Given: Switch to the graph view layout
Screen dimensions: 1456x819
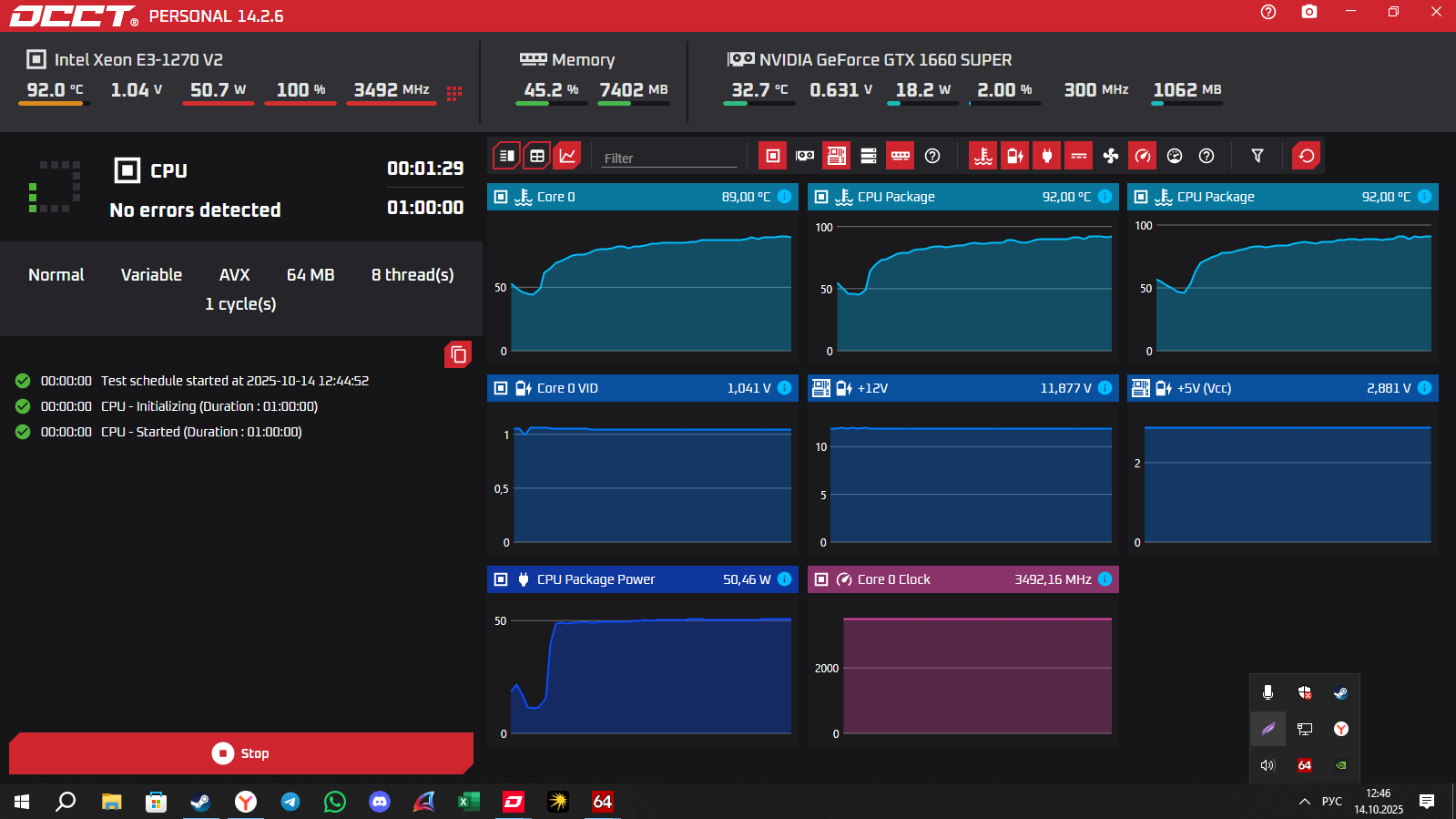Looking at the screenshot, I should (567, 156).
